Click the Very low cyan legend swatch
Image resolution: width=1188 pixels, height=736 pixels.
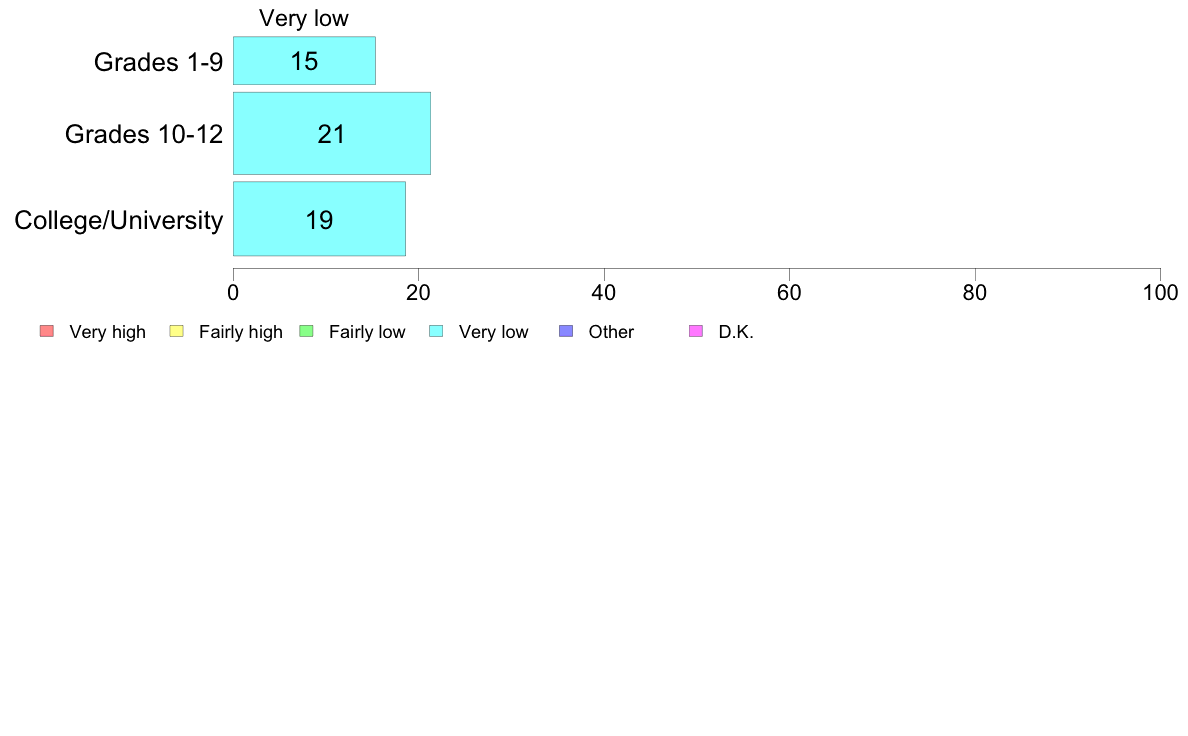click(436, 331)
